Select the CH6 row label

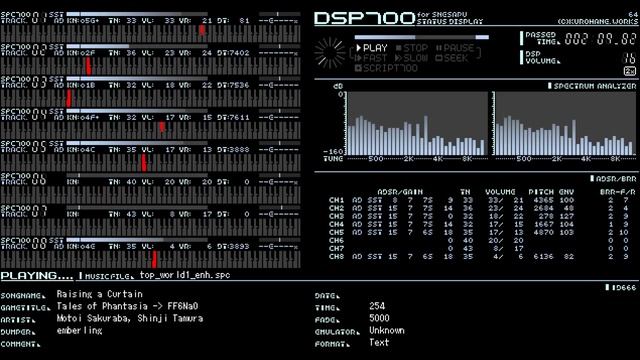[336, 240]
